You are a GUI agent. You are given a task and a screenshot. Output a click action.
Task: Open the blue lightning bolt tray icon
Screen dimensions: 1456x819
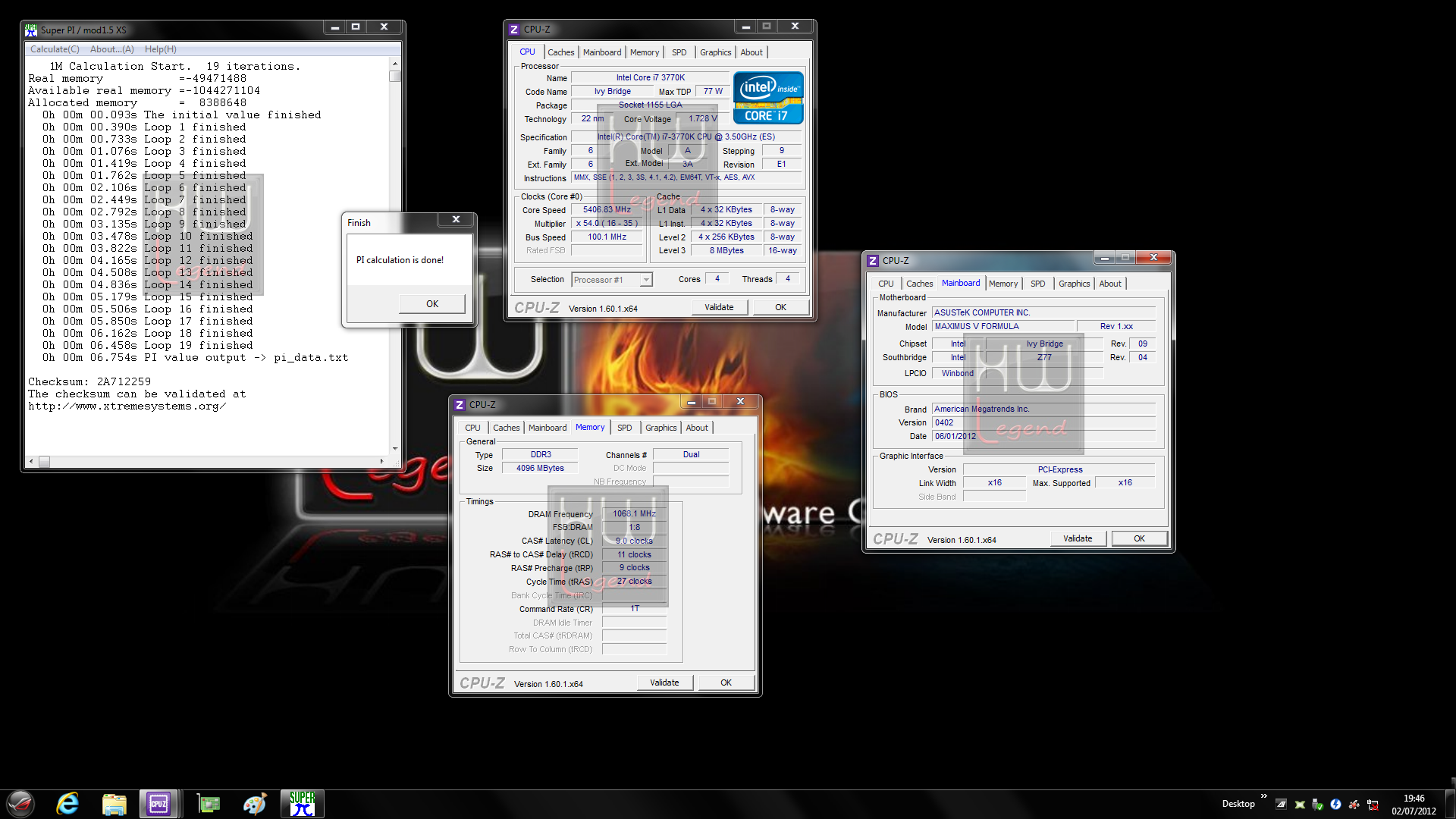click(x=1335, y=804)
